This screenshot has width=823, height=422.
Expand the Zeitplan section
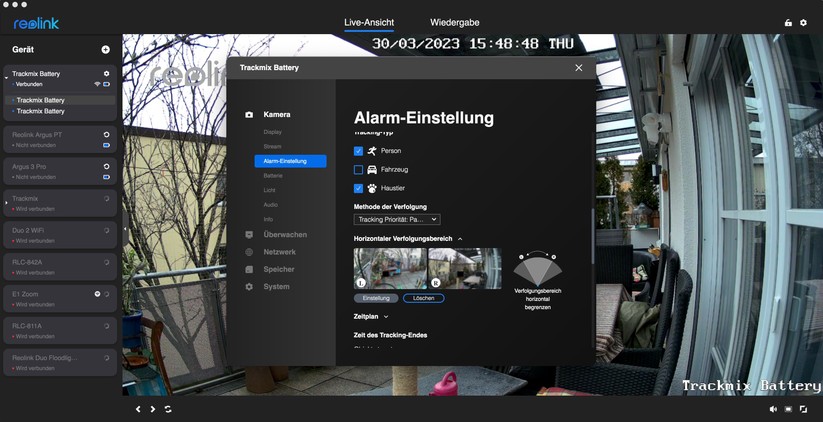(386, 316)
